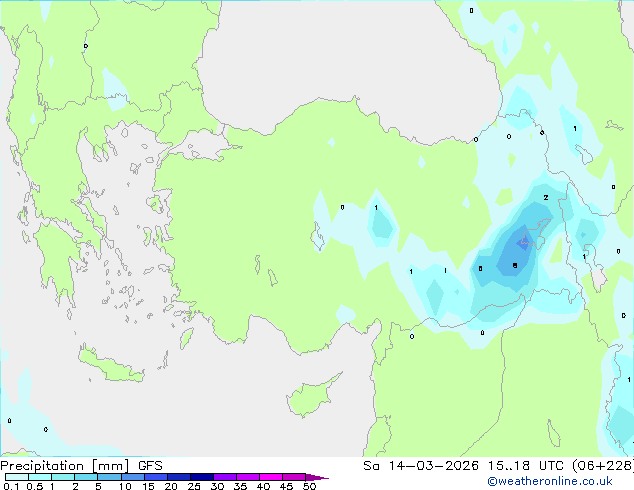634x490 pixels.
Task: Click the 10–15 mm blue legend swatch
Action: coord(132,477)
